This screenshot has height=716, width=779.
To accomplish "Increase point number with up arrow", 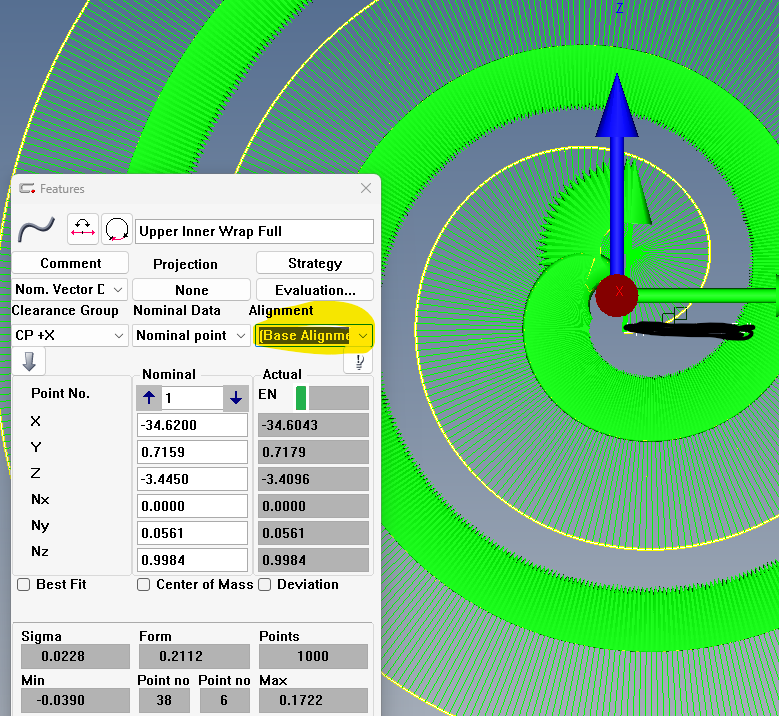I will (x=150, y=398).
